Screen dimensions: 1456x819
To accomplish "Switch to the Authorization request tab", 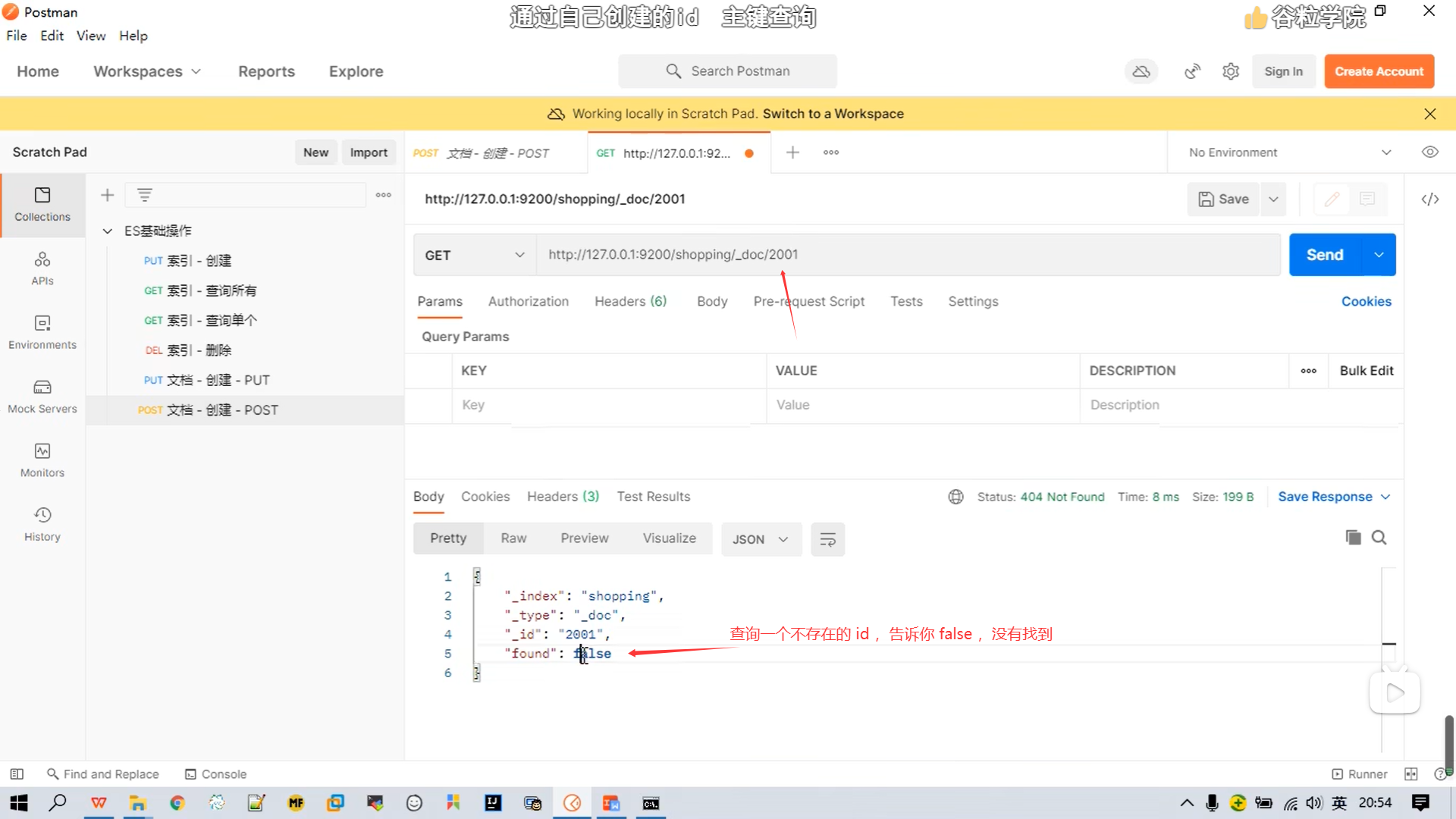I will click(528, 301).
